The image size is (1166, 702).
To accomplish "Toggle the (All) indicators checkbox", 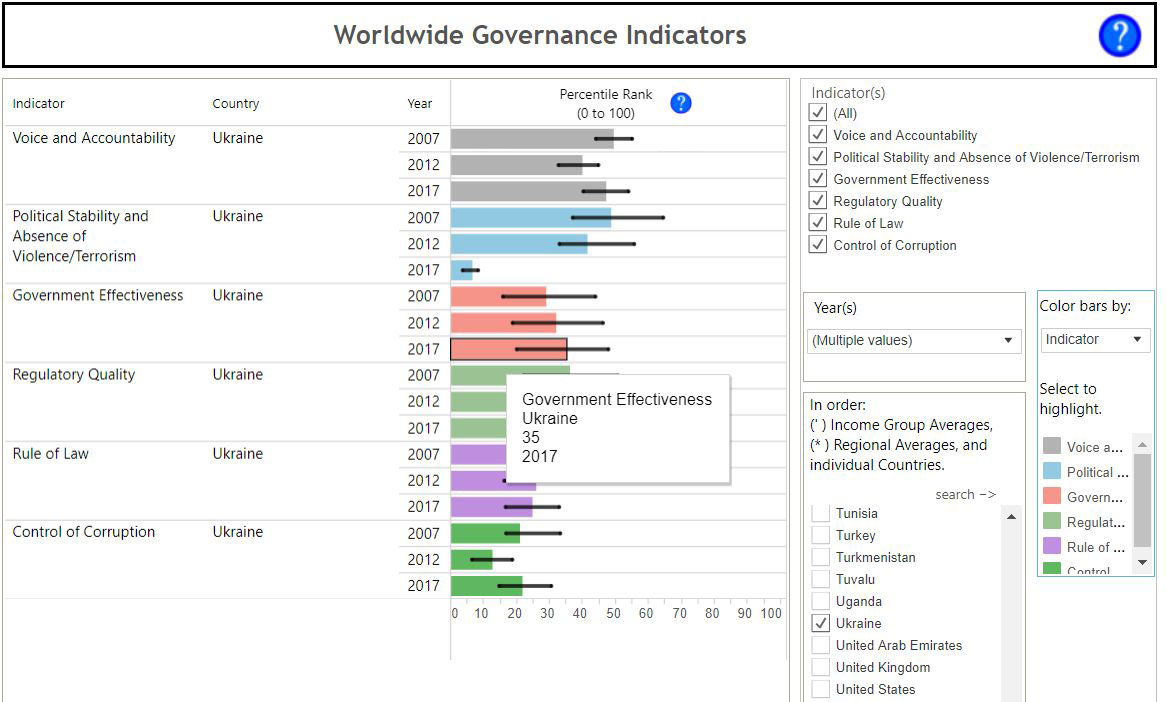I will pyautogui.click(x=819, y=113).
